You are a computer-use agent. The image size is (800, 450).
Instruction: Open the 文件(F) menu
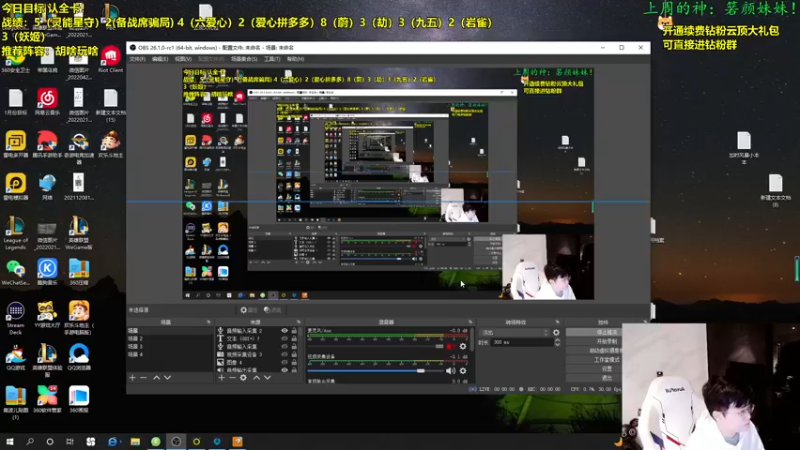137,59
